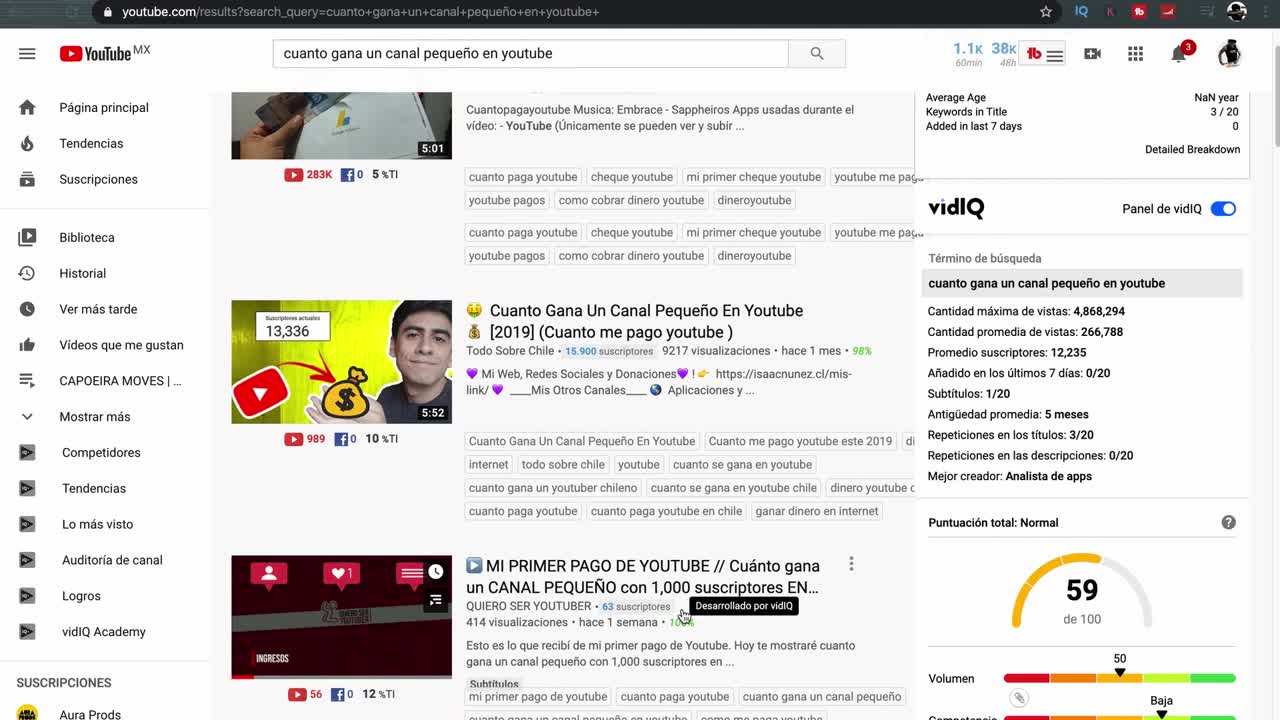Open Aura Prods subscription
This screenshot has height=720, width=1280.
point(90,714)
